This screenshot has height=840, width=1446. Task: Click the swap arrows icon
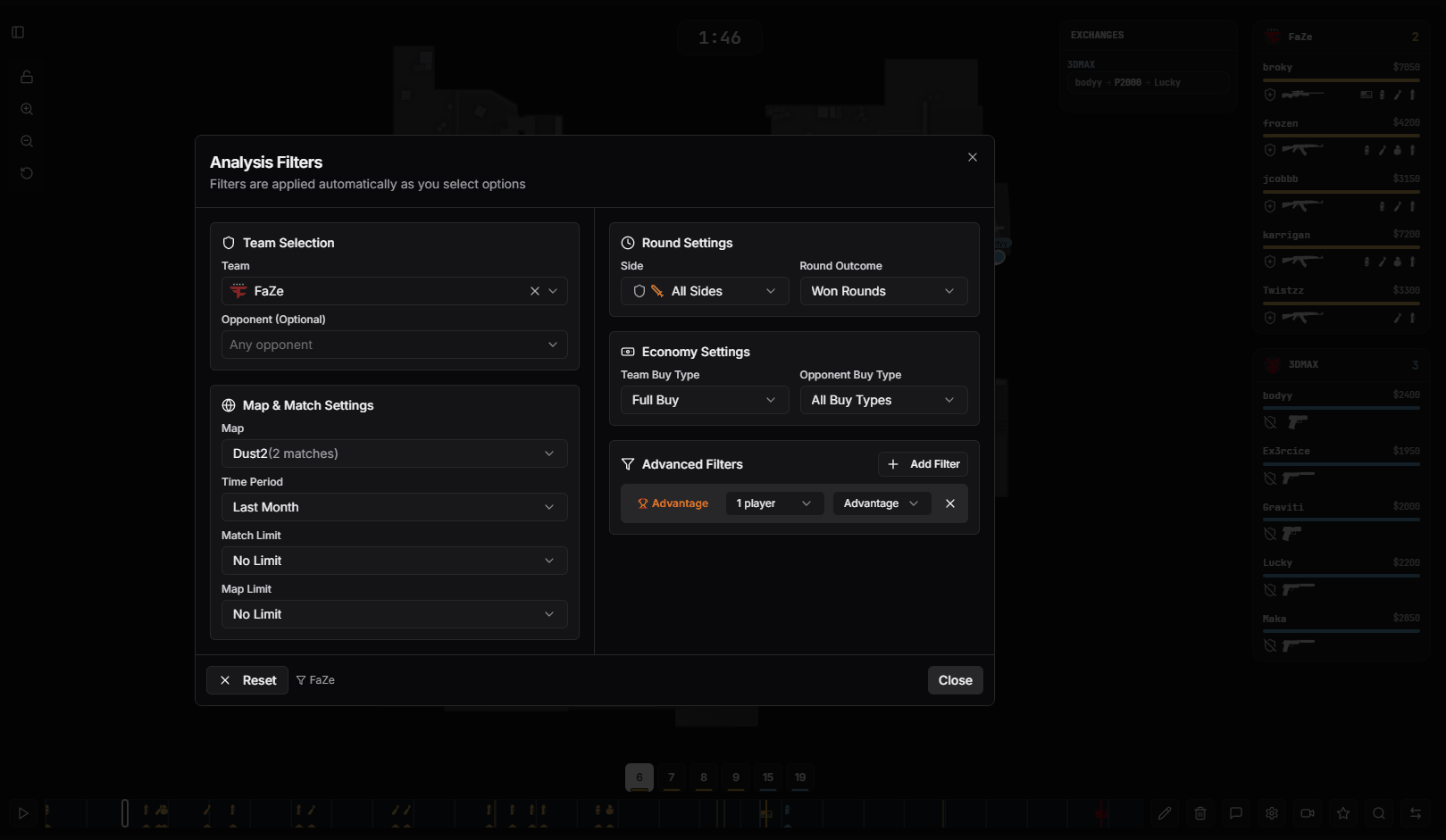(1416, 813)
